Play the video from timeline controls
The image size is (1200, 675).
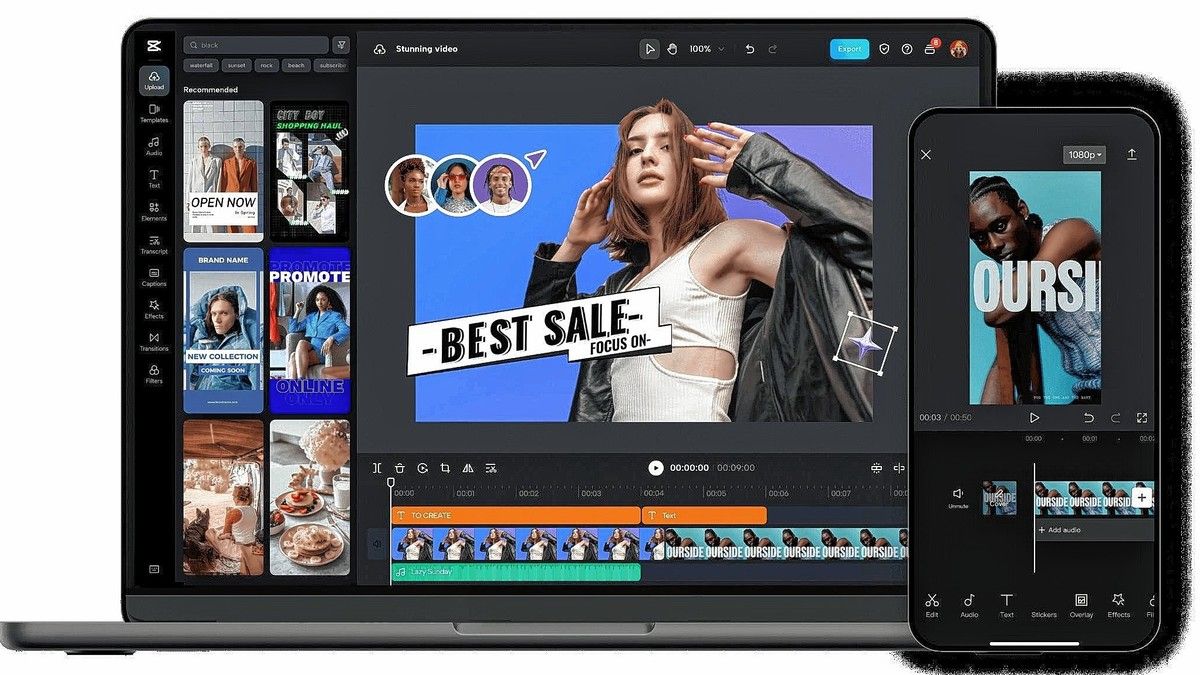click(x=655, y=468)
